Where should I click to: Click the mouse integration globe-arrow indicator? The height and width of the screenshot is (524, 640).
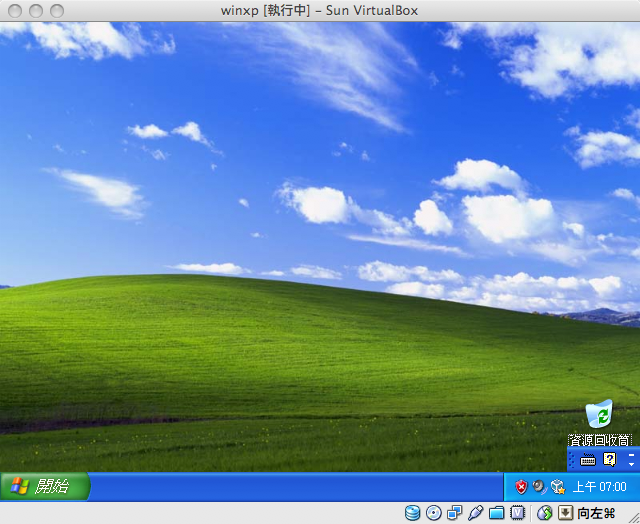click(x=544, y=513)
